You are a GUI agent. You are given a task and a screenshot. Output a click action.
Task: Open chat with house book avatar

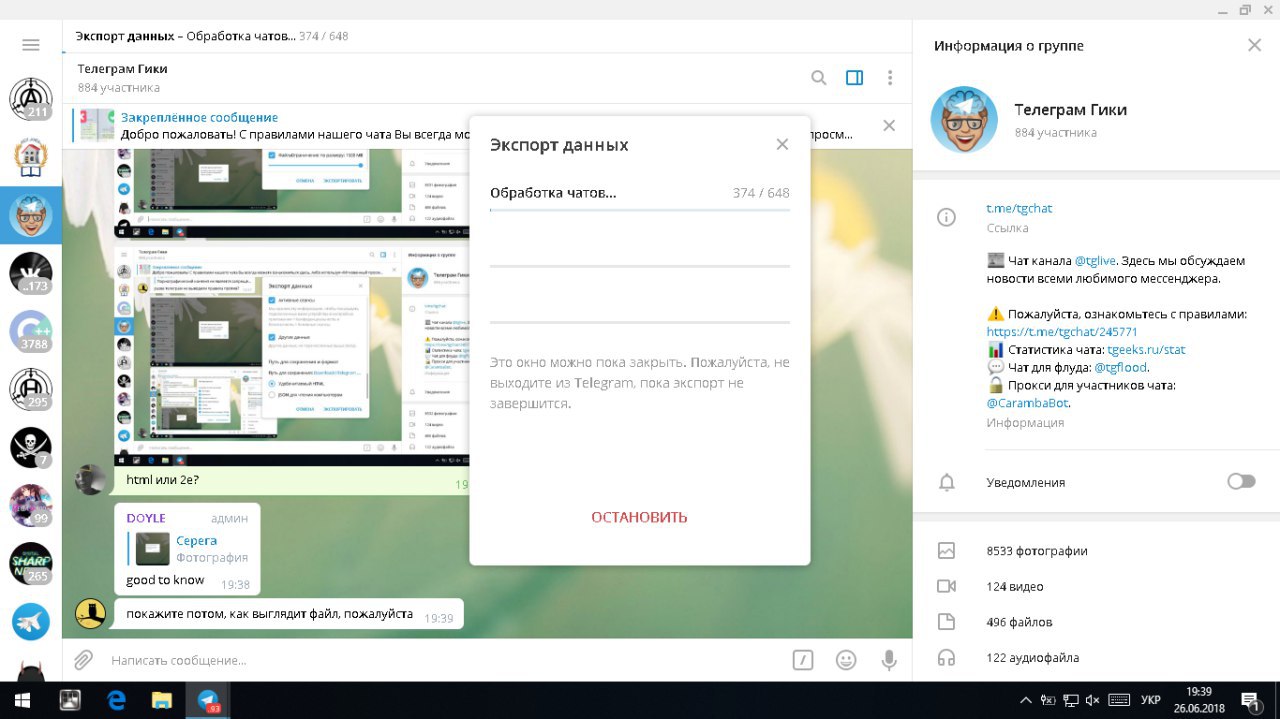(x=31, y=157)
